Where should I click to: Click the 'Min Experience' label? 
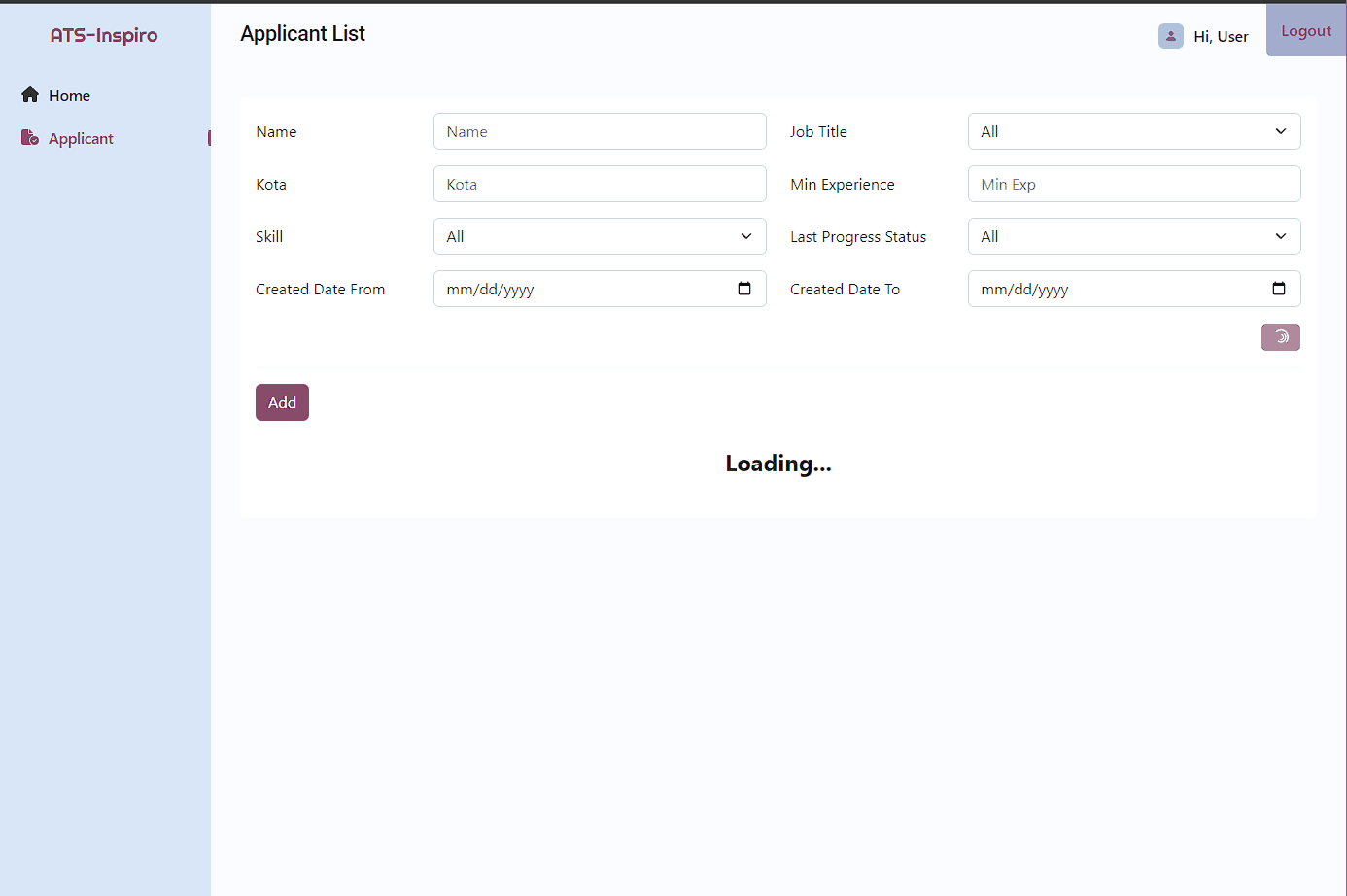click(843, 184)
